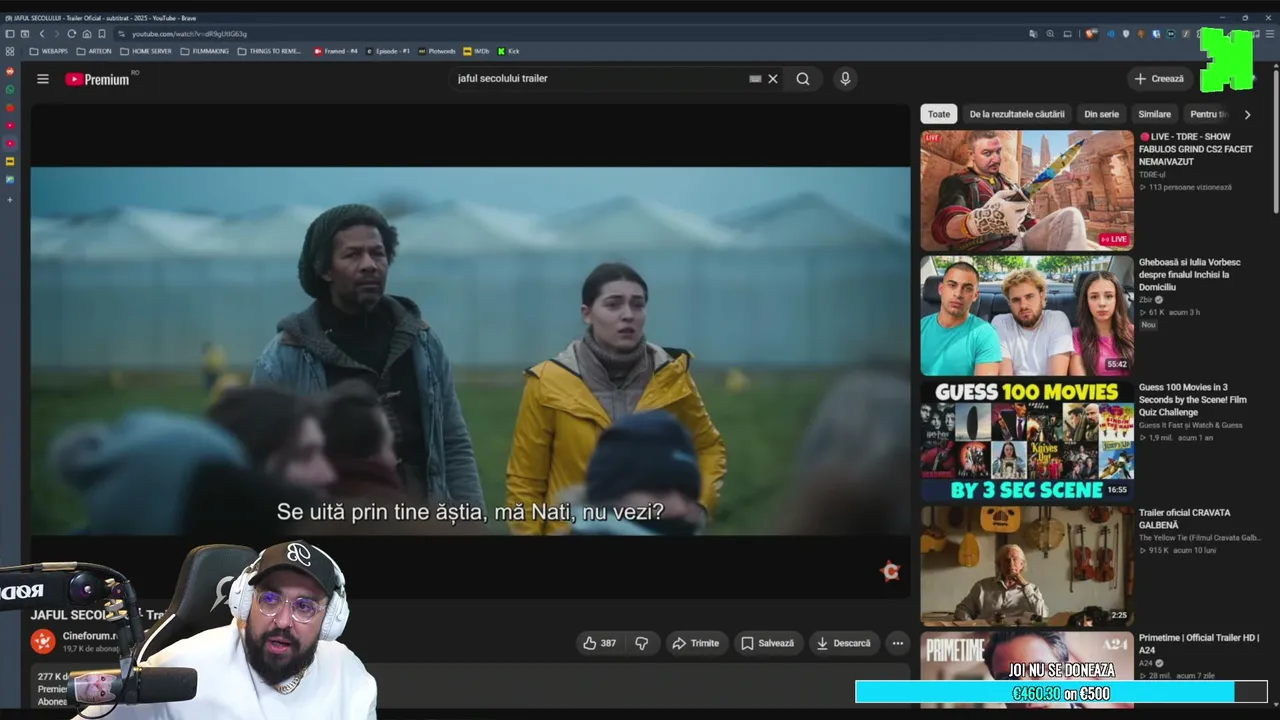Open 'Gheboasă si Iulia Vorbesc' video title
1280x720 pixels.
[1189, 274]
